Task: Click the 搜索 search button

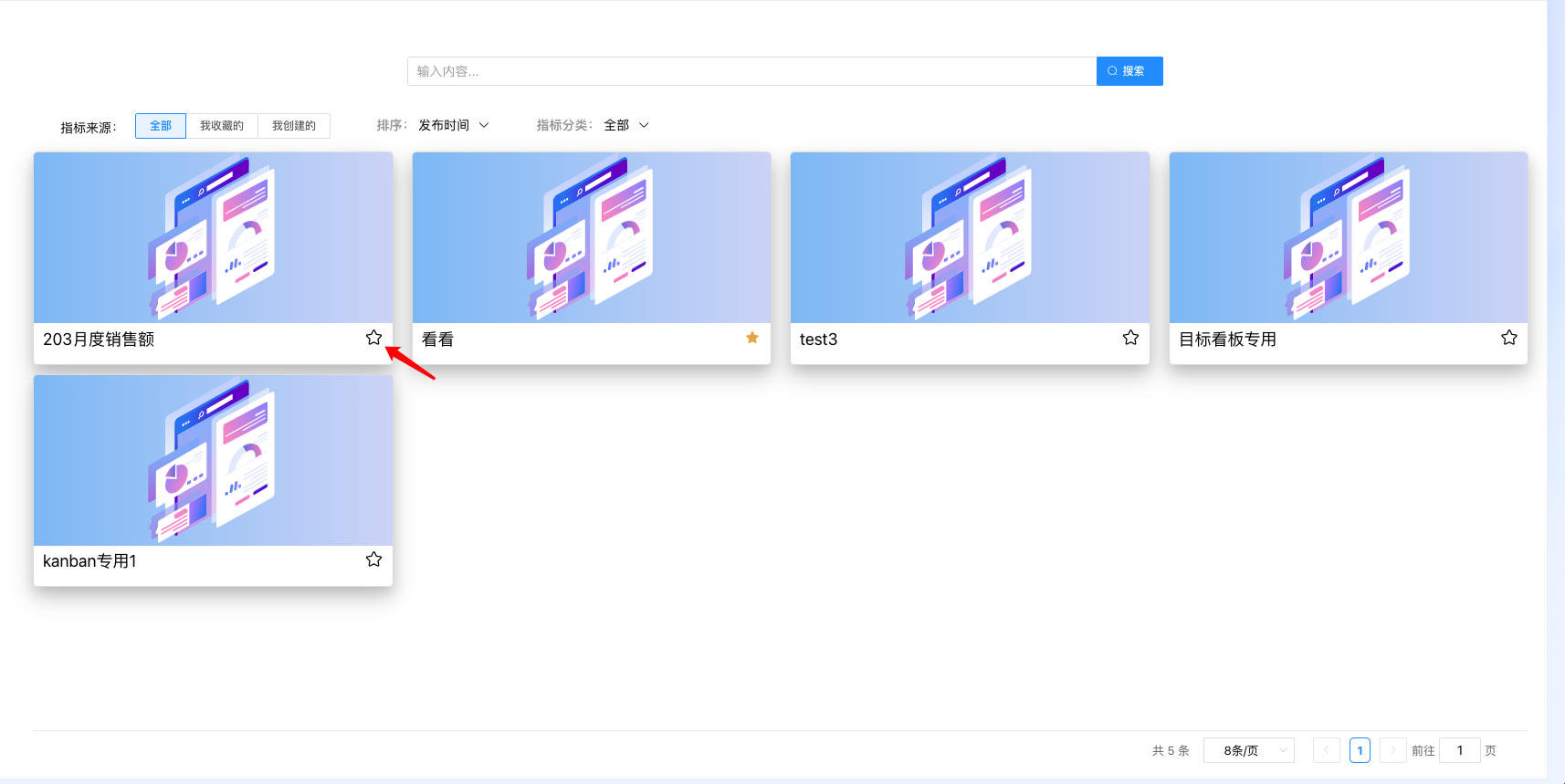Action: click(x=1129, y=71)
